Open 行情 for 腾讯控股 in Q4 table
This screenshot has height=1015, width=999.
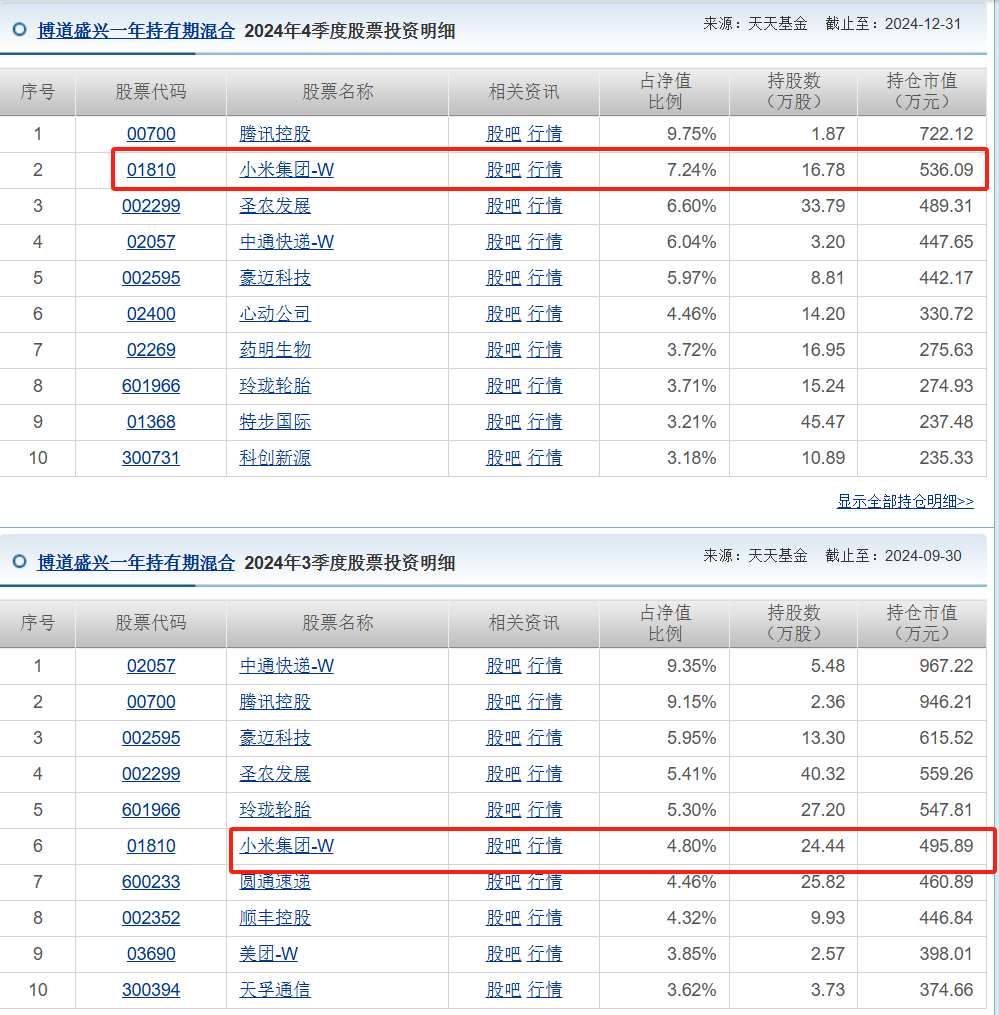click(544, 134)
